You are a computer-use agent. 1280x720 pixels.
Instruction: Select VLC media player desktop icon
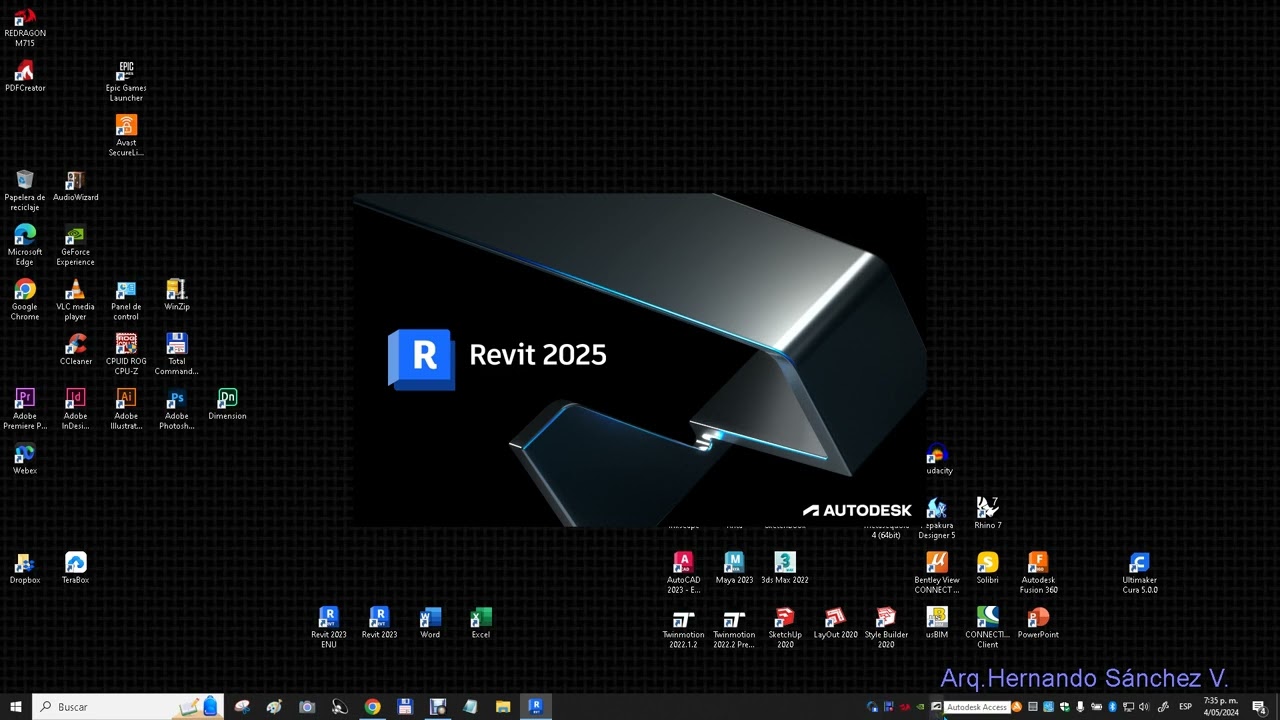[x=75, y=300]
